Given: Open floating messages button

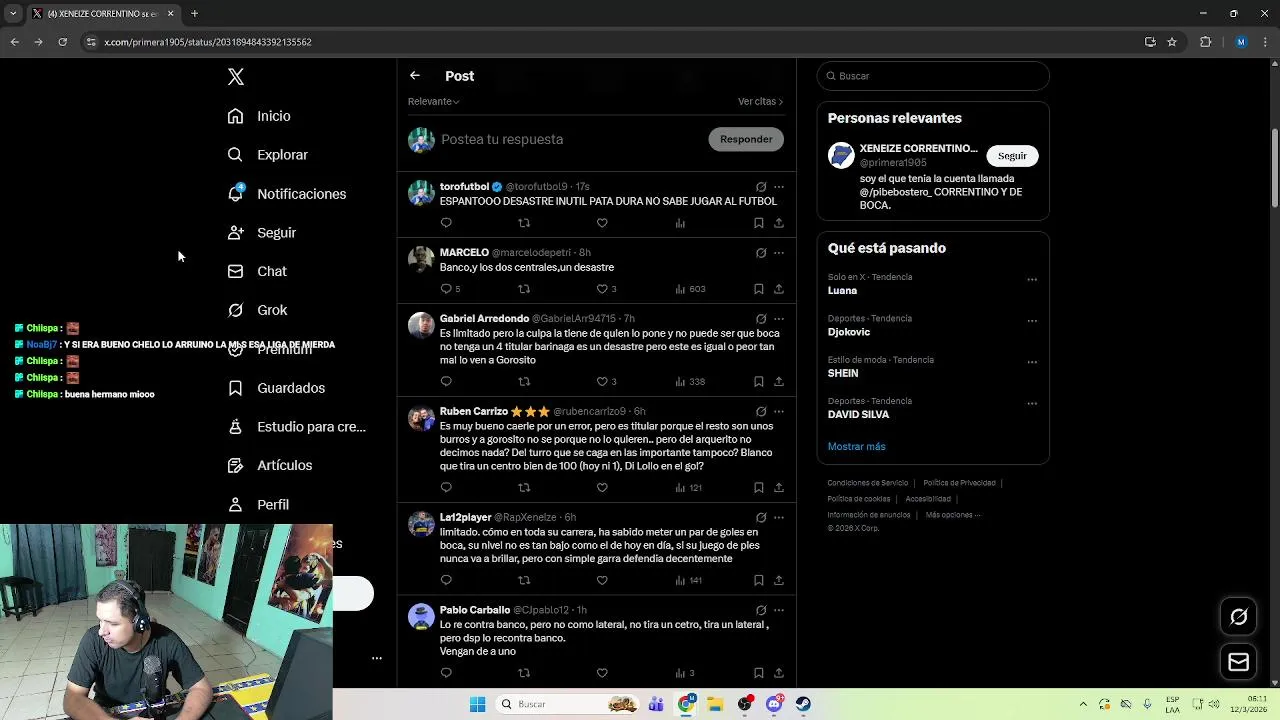Looking at the screenshot, I should pos(1239,662).
